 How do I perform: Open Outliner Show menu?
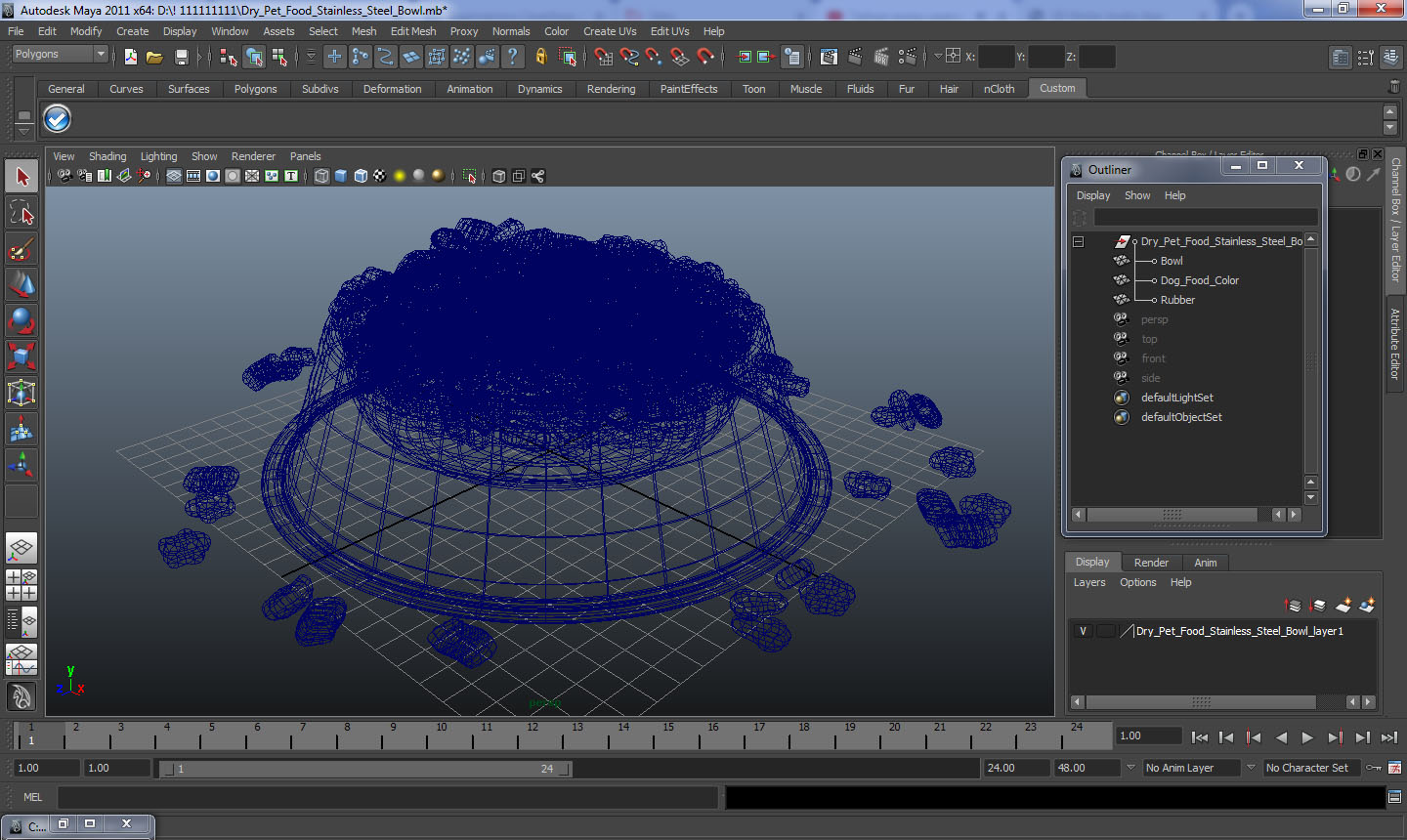tap(1137, 195)
